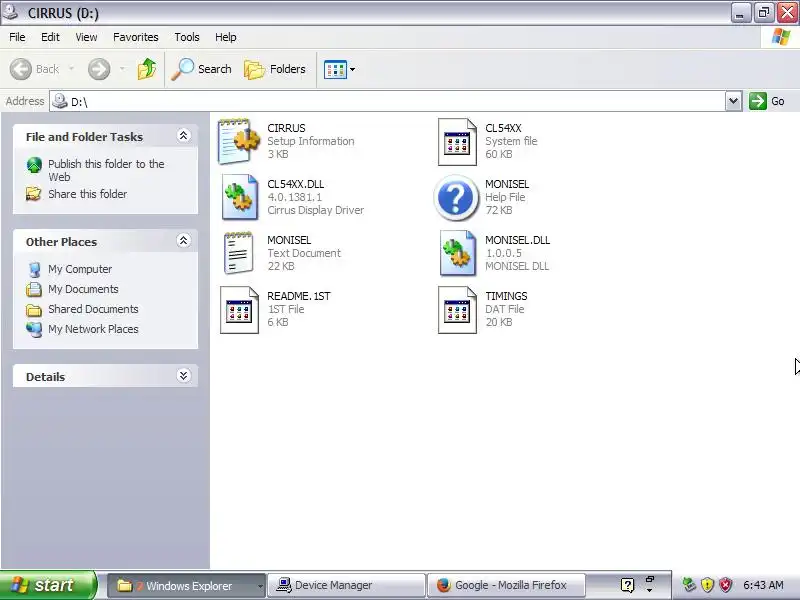The width and height of the screenshot is (800, 600).
Task: Open the Forward history dropdown arrow
Action: coord(122,69)
